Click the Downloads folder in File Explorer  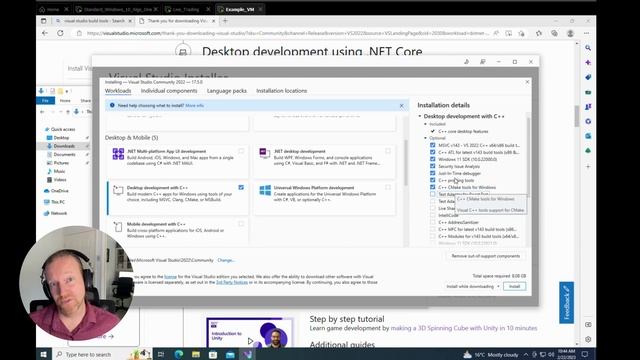click(64, 146)
